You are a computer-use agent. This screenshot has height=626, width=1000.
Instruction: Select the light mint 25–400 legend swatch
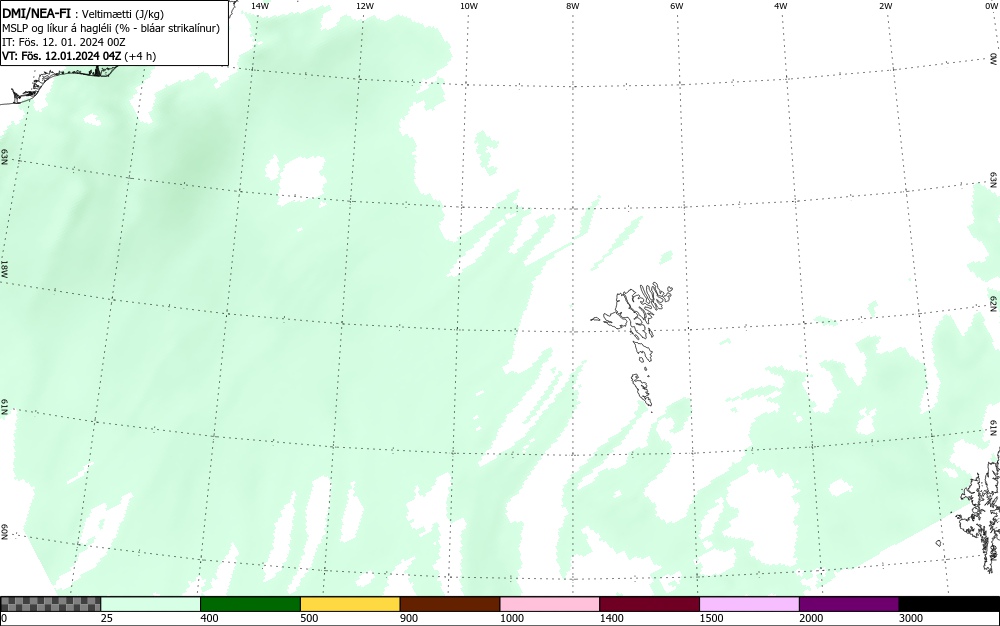tap(151, 604)
